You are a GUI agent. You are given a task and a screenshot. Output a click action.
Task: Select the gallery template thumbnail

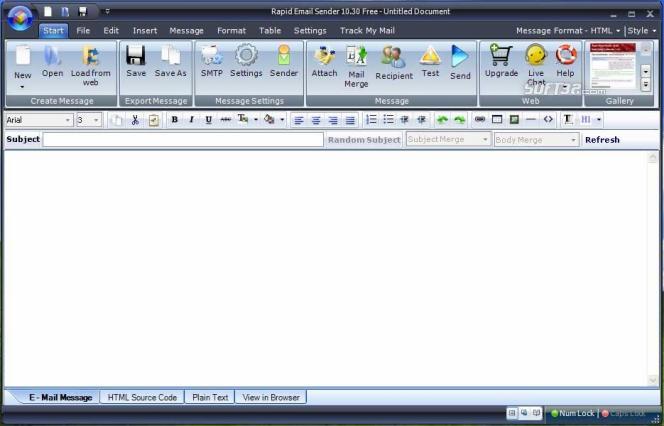tap(613, 66)
